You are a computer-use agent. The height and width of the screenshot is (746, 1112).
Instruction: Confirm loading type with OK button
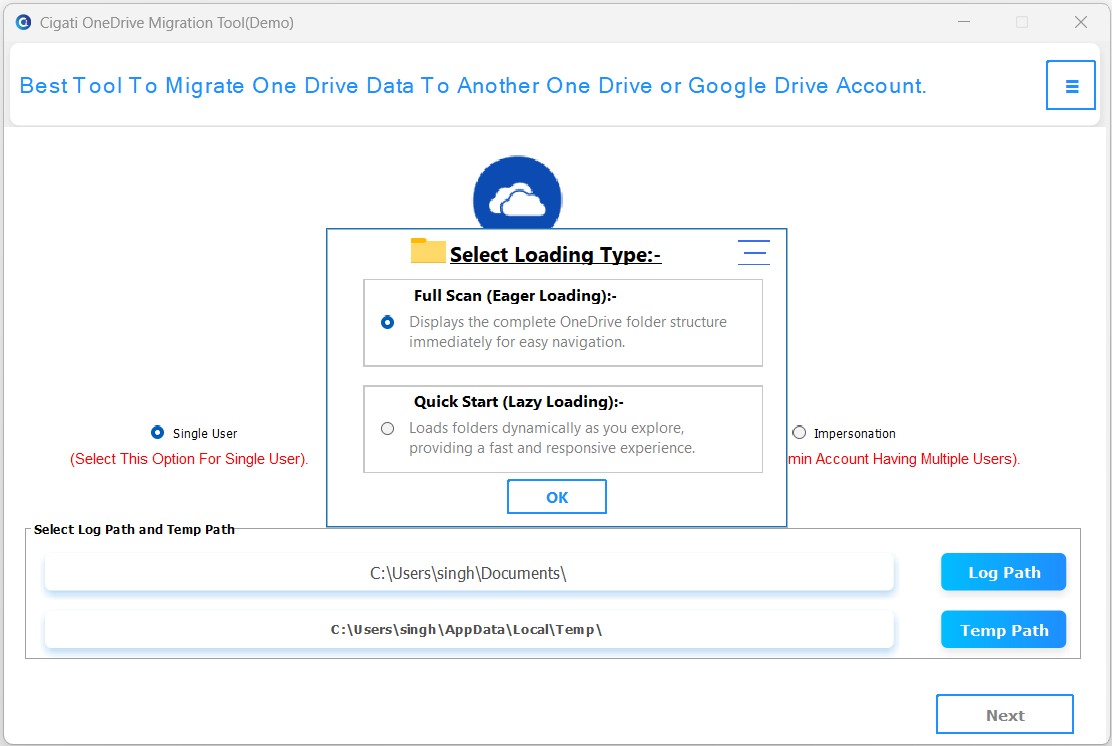tap(557, 496)
